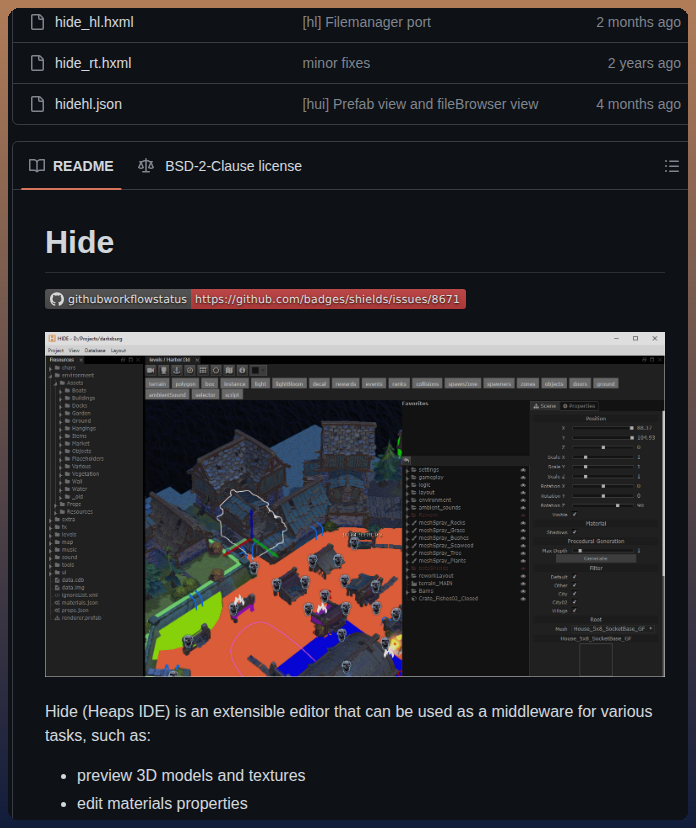Open the HIDE editor screenshot image

coord(355,504)
